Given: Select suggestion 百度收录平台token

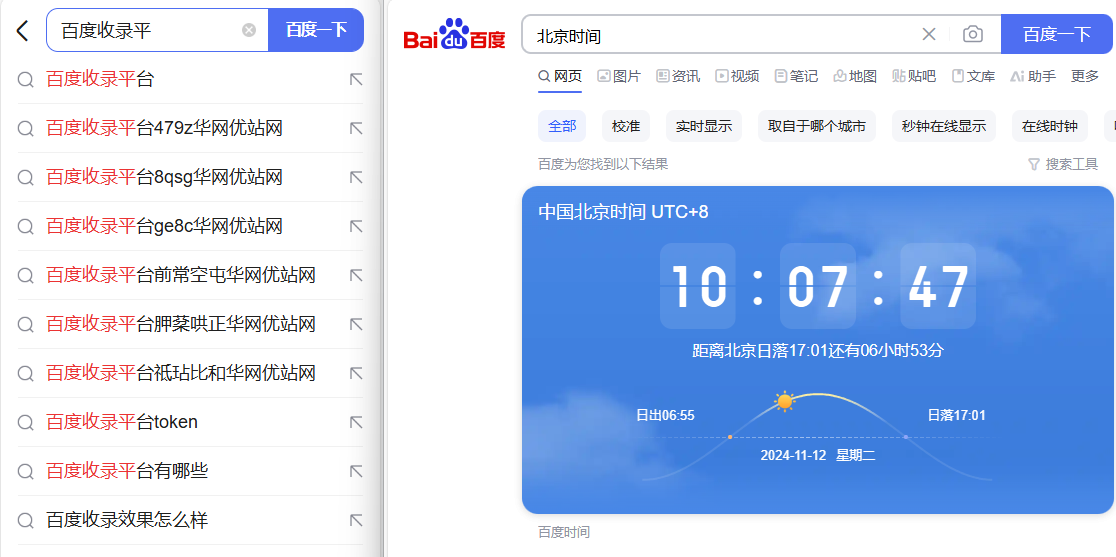Looking at the screenshot, I should (x=122, y=423).
